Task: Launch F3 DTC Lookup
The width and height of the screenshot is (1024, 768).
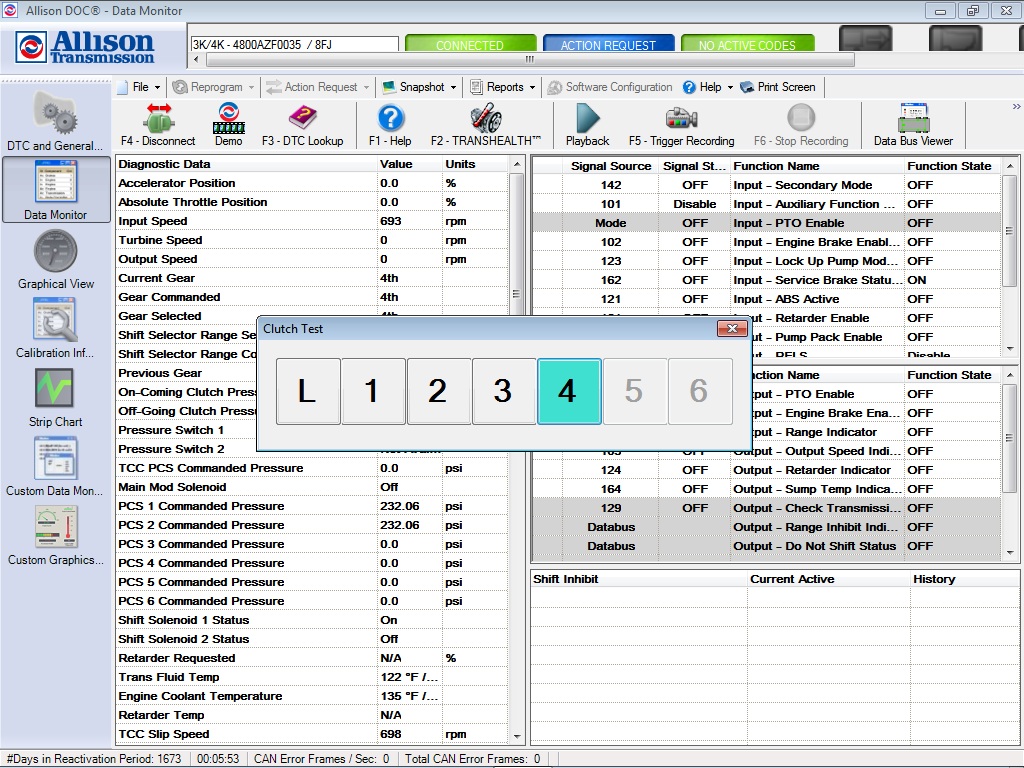Action: coord(304,125)
